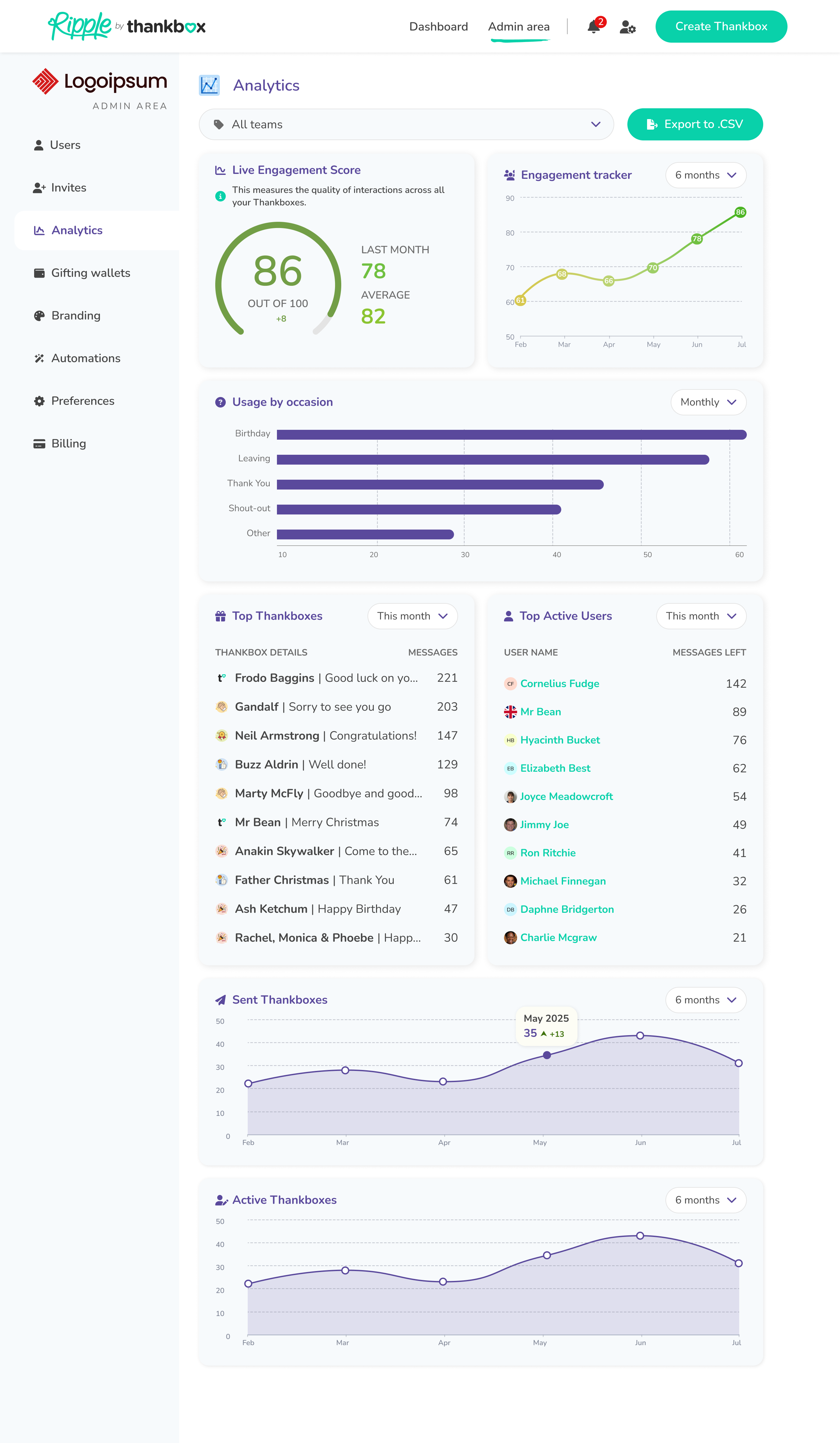Select Automations in the sidebar menu

pyautogui.click(x=85, y=359)
